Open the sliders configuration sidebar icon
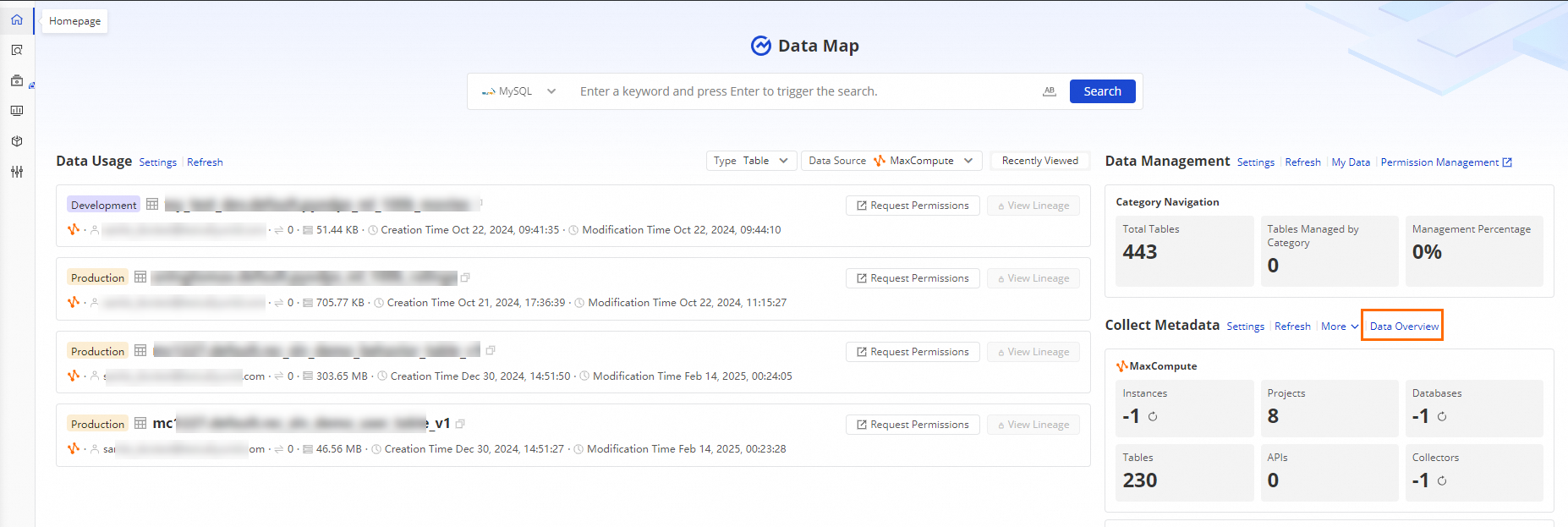1568x527 pixels. tap(17, 172)
